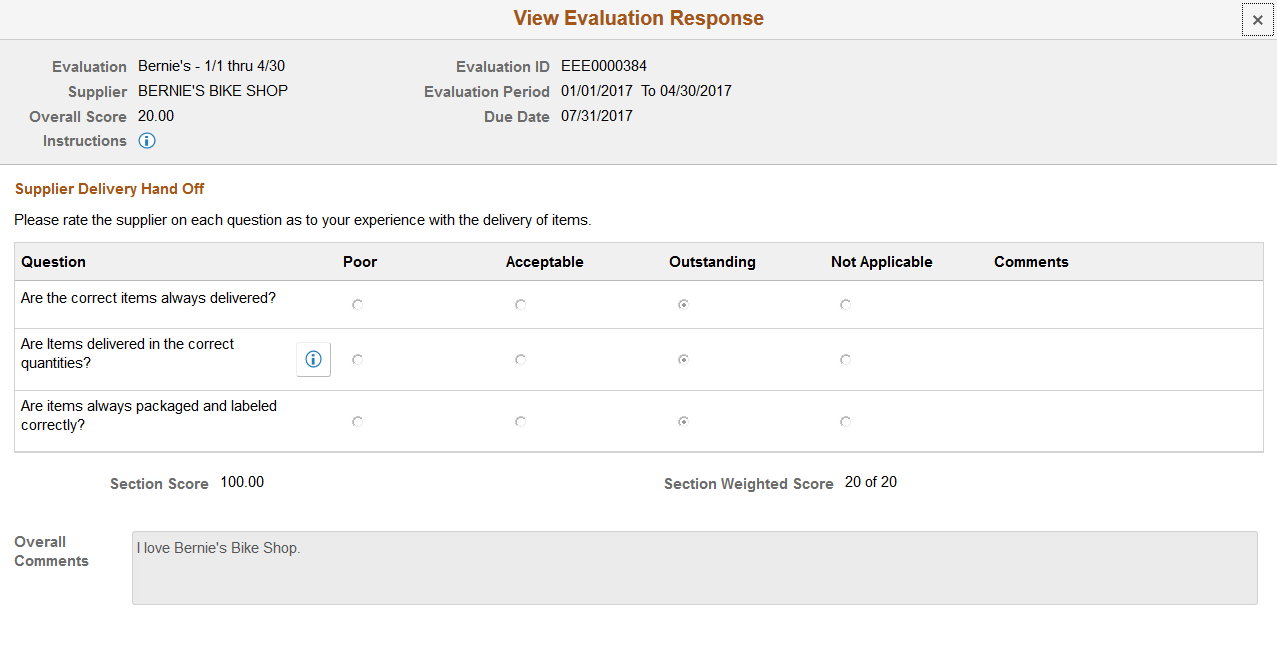
Task: Click the Supplier Delivery Hand Off section heading
Action: [109, 188]
